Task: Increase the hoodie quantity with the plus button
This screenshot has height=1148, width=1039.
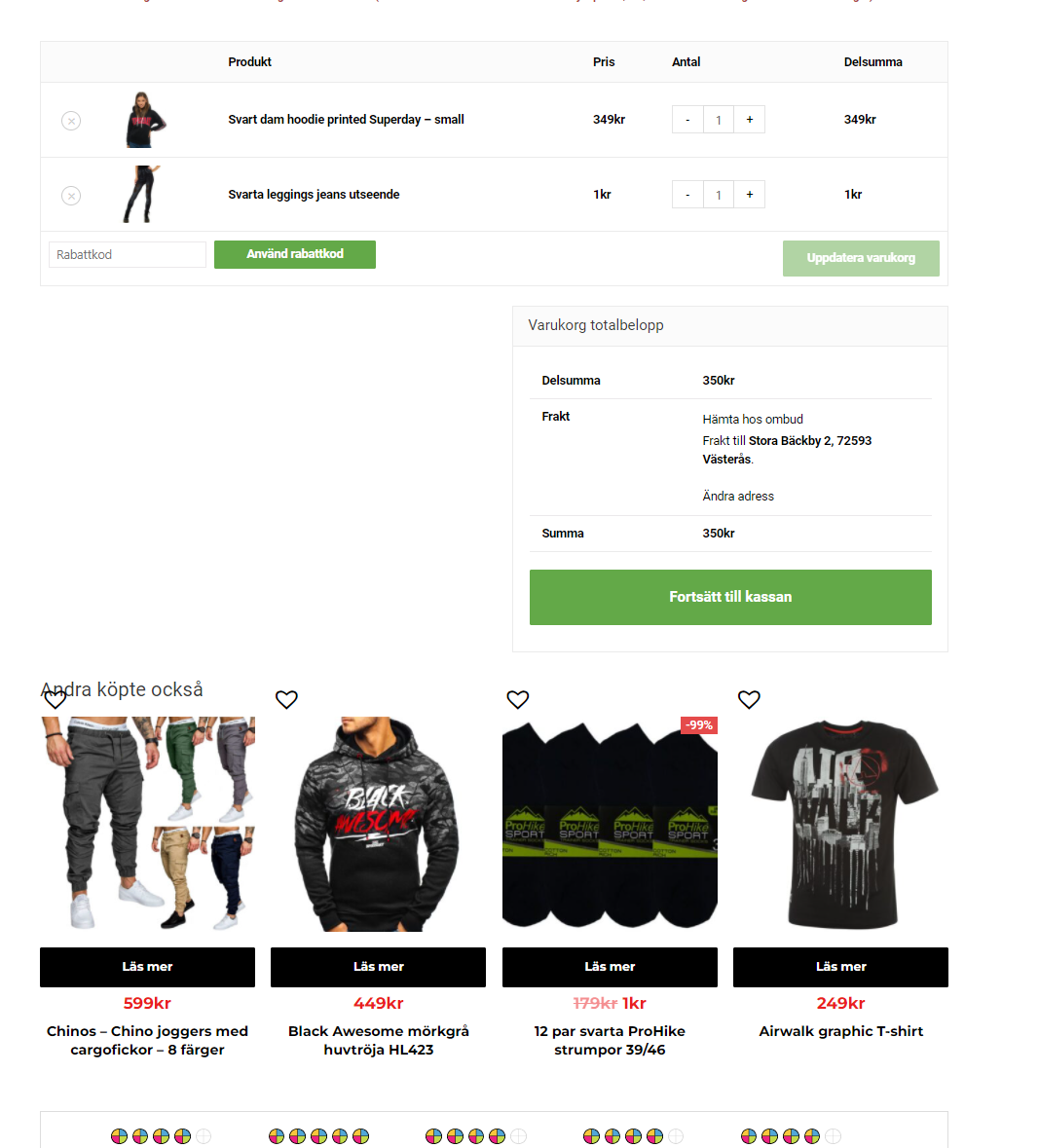Action: click(750, 120)
